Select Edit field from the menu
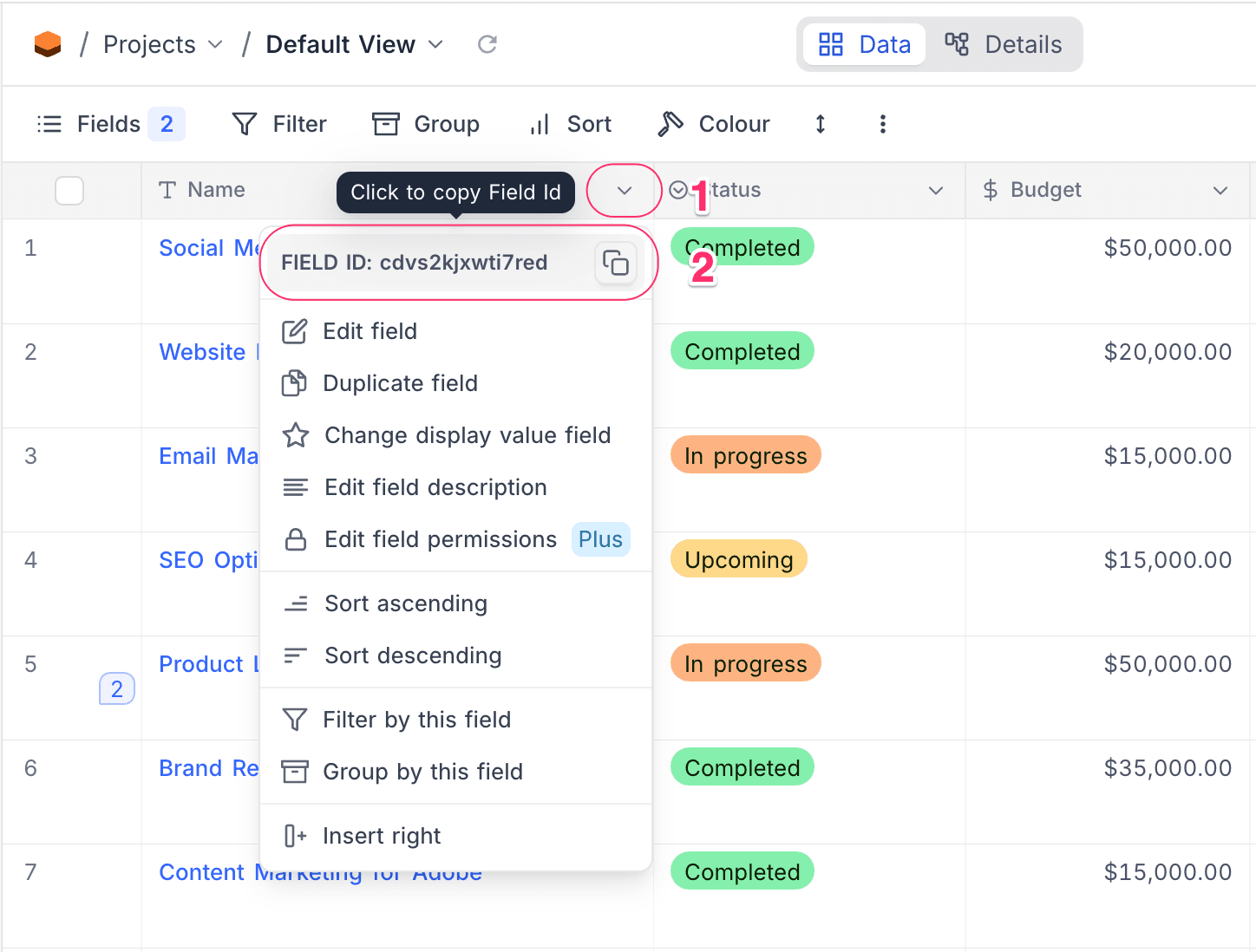1256x952 pixels. point(370,331)
